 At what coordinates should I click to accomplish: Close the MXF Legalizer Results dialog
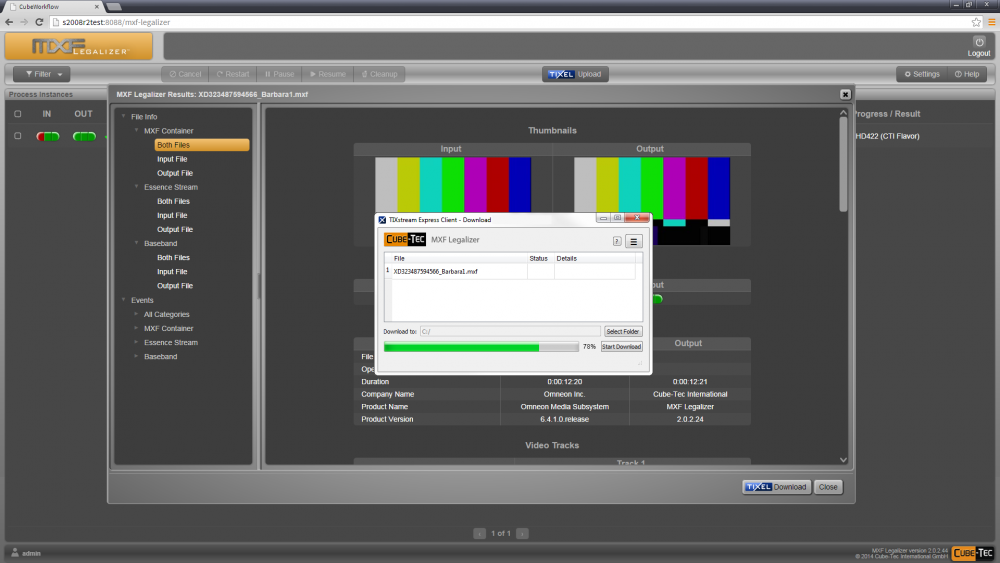(845, 94)
